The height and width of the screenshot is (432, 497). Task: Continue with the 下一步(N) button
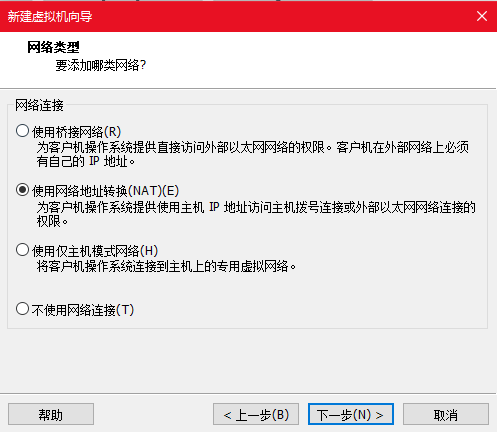tap(351, 414)
